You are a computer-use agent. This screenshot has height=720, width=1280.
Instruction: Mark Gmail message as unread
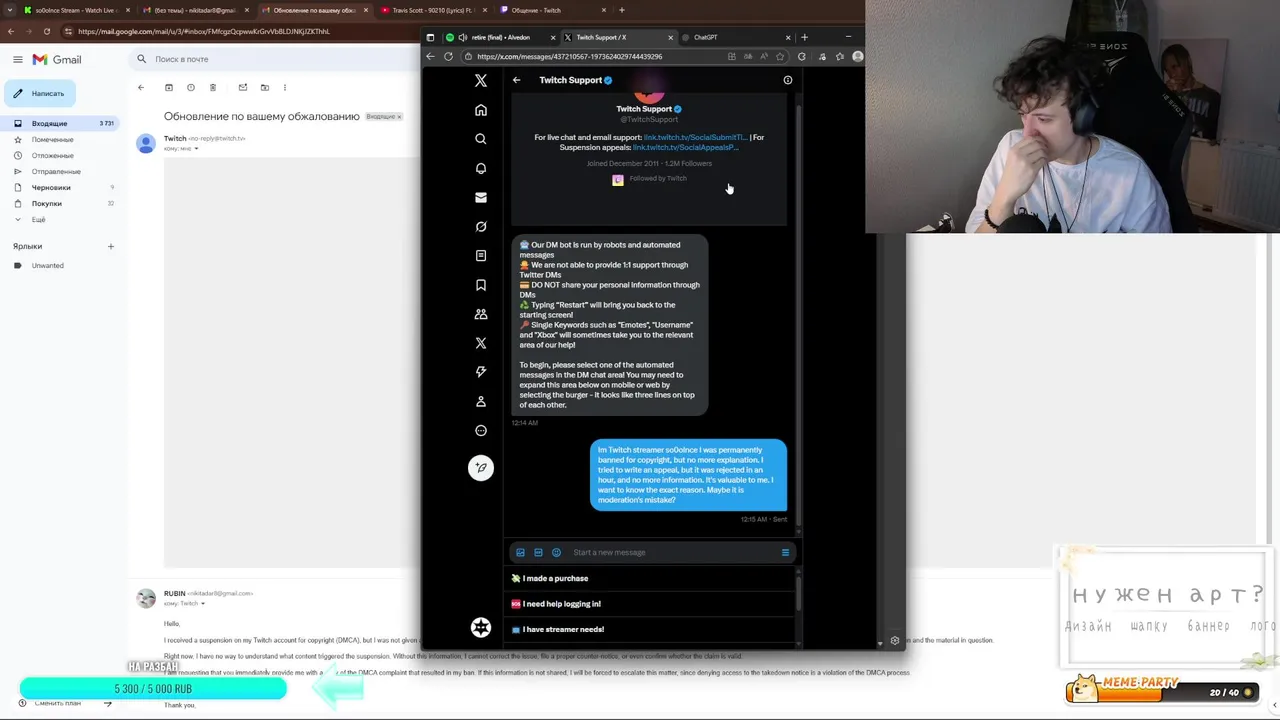243,88
